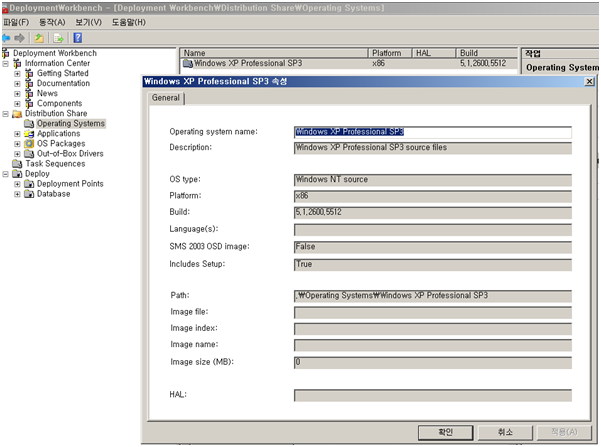The width and height of the screenshot is (601, 447).
Task: Sort list by the Build column header
Action: point(487,53)
